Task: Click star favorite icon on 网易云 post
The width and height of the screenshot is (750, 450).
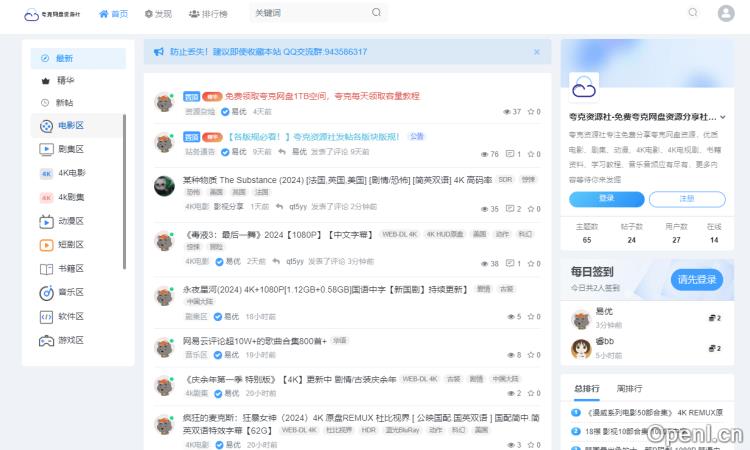Action: coord(530,355)
